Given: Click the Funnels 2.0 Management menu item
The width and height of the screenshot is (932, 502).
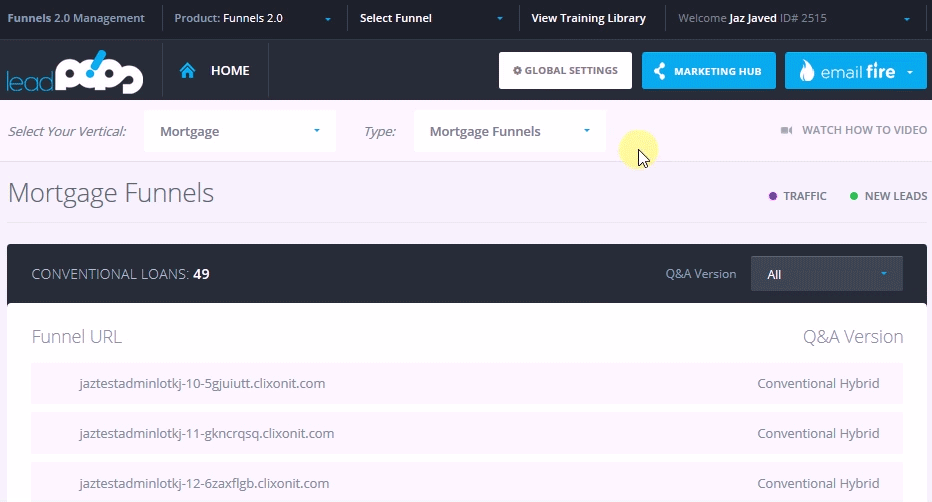Looking at the screenshot, I should coord(76,18).
